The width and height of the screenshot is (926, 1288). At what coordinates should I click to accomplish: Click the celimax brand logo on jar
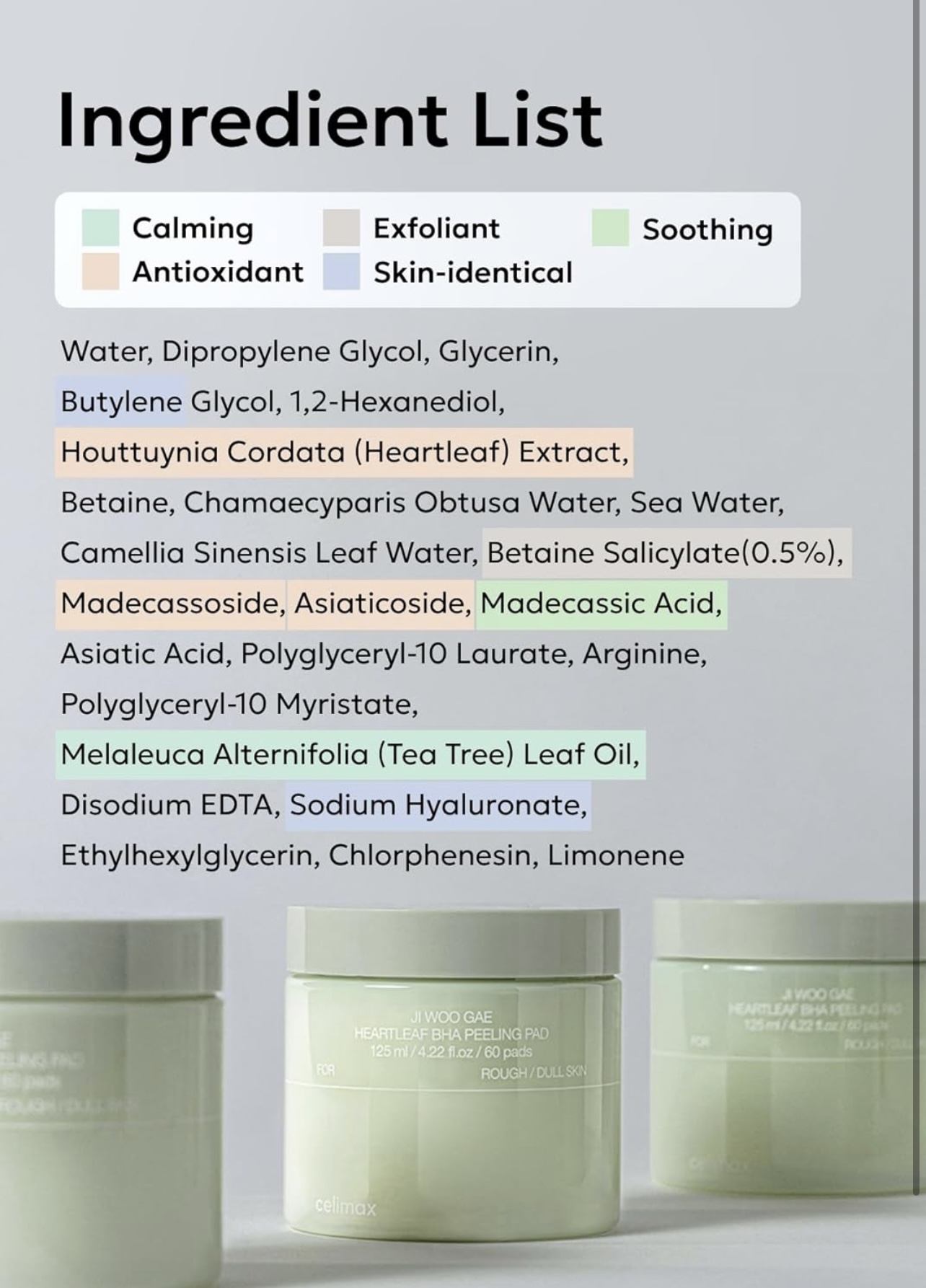point(345,1207)
